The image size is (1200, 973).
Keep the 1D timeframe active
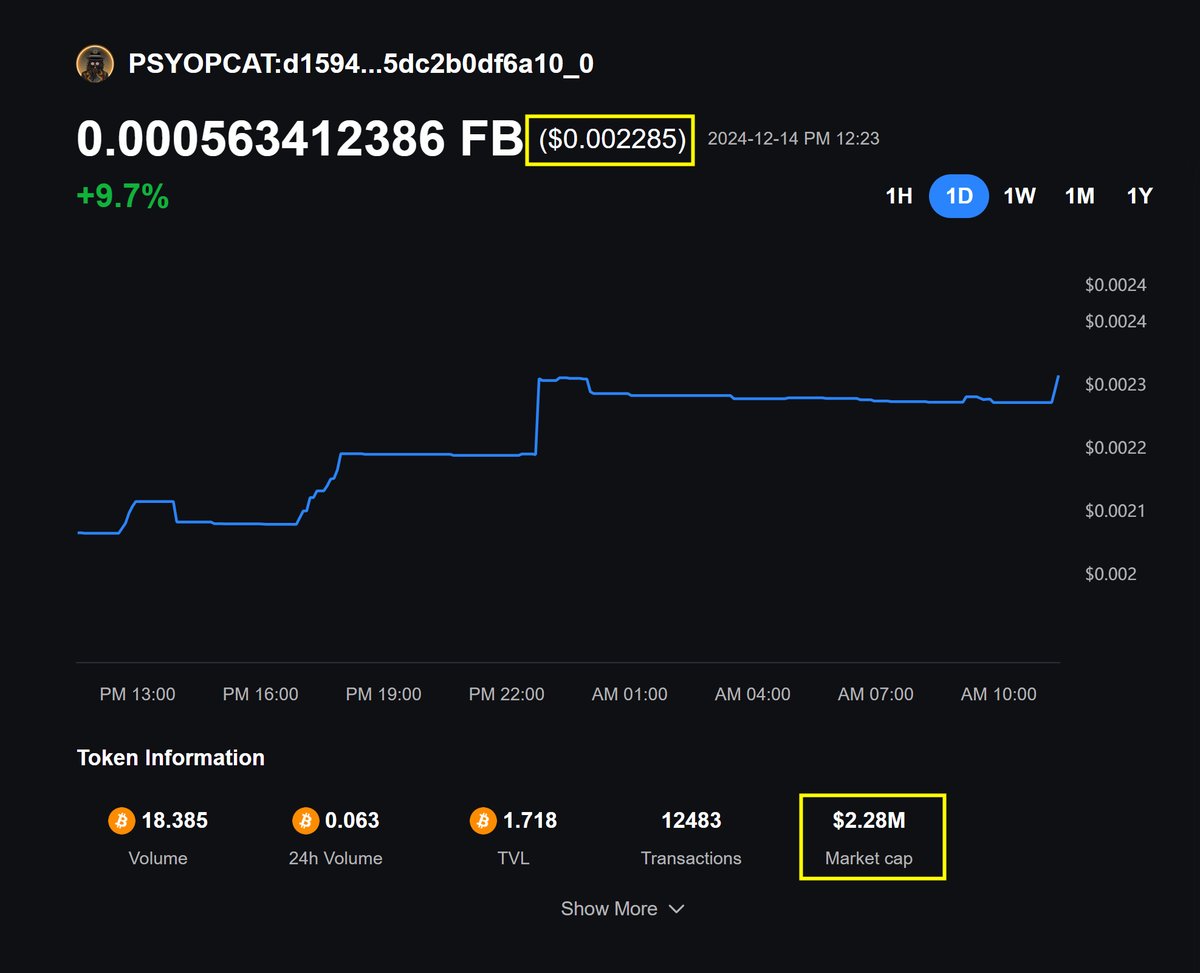click(x=958, y=196)
